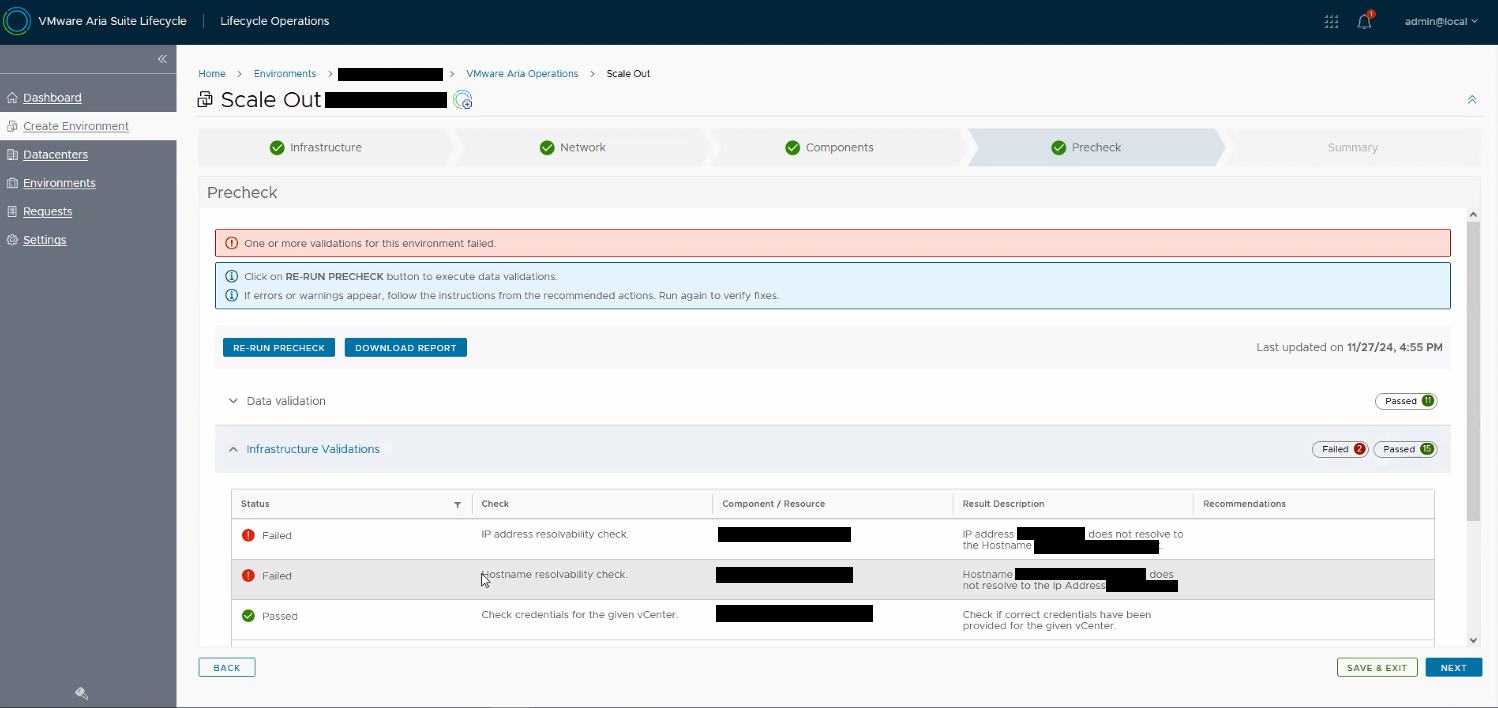Open the admin@local user dropdown
Viewport: 1498px width, 708px height.
coord(1441,21)
